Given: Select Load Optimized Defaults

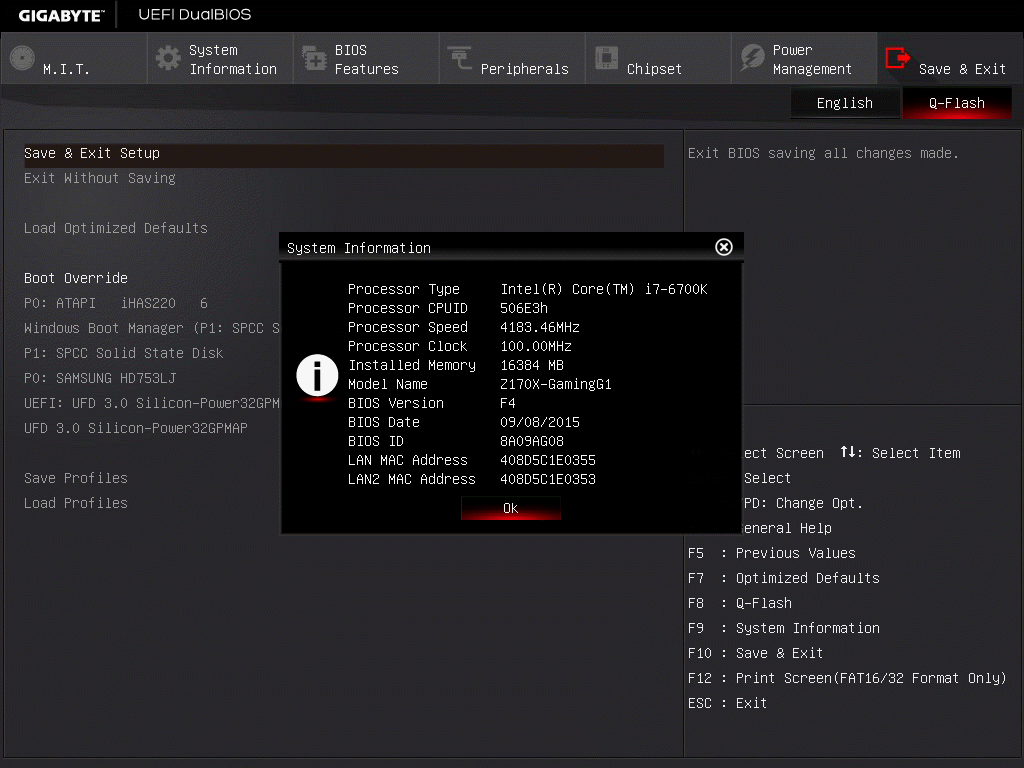Looking at the screenshot, I should click(116, 228).
